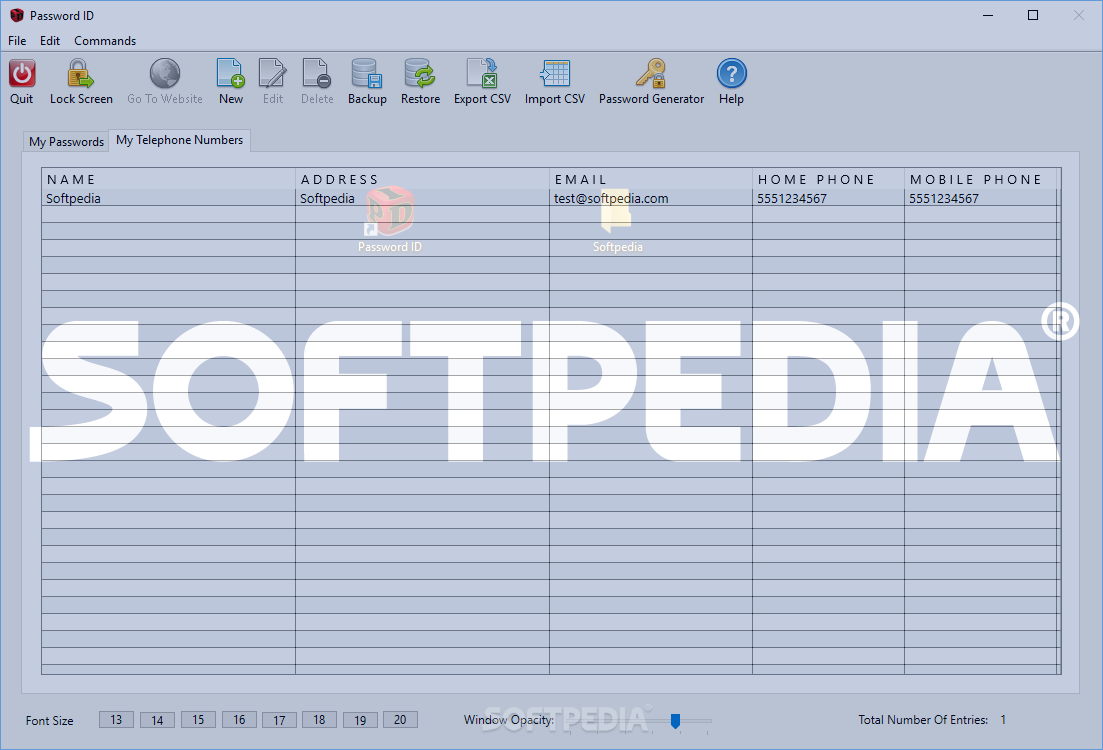Click the Go To Website globe icon
The height and width of the screenshot is (750, 1103).
(165, 73)
